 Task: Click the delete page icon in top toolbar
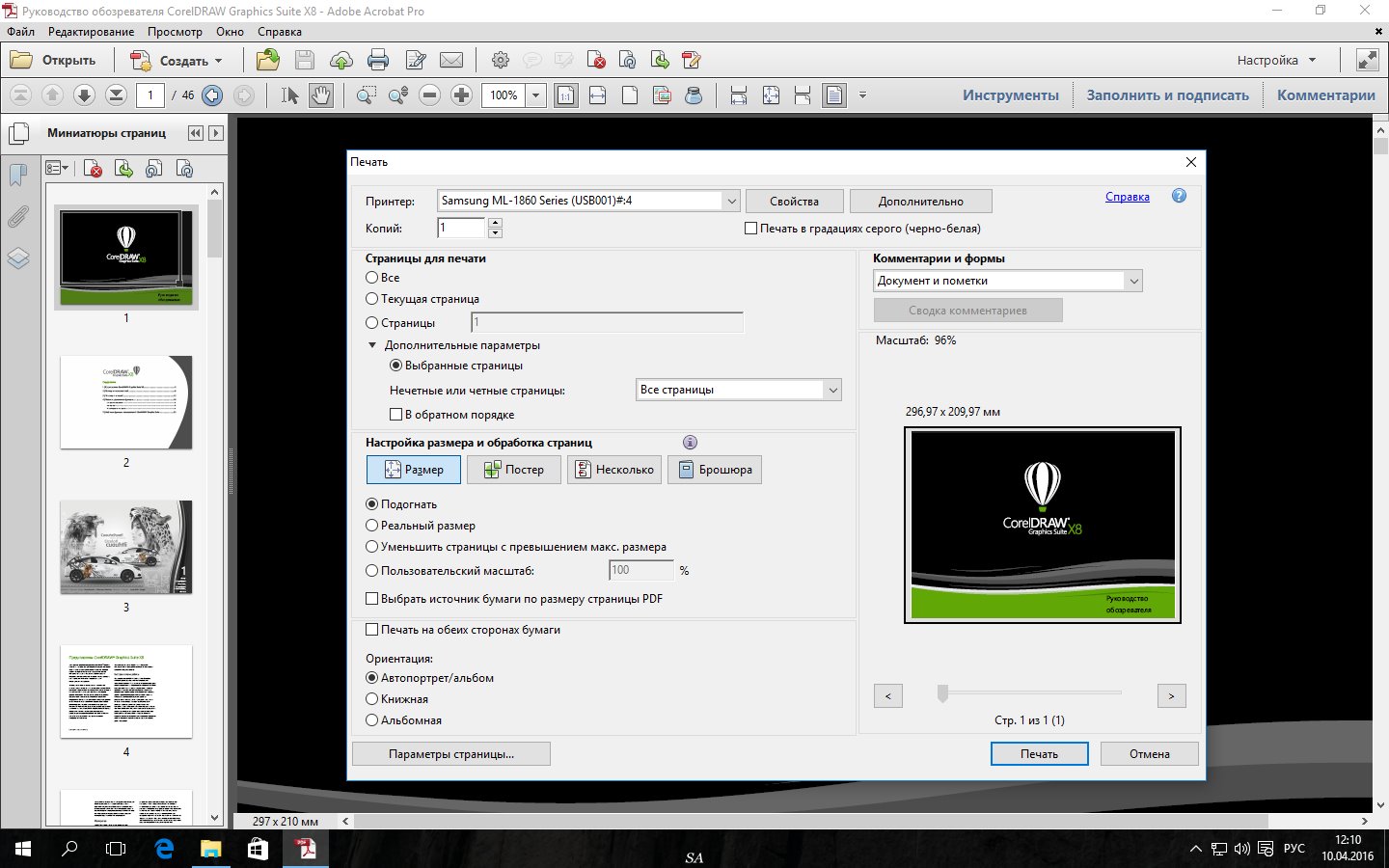[x=595, y=60]
